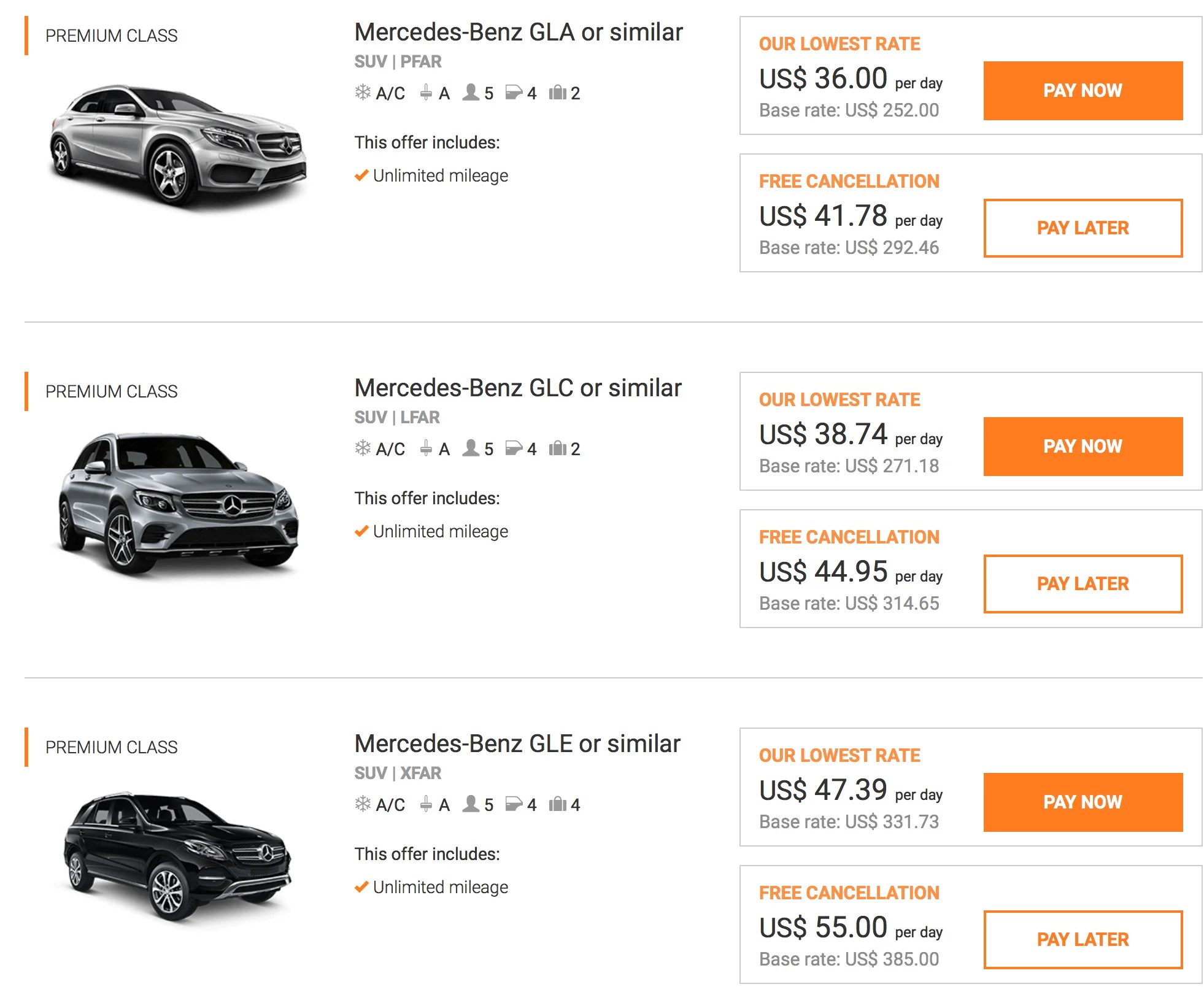Click the Mercedes-Benz GLC or similar title
The image size is (1204, 995).
coord(517,387)
